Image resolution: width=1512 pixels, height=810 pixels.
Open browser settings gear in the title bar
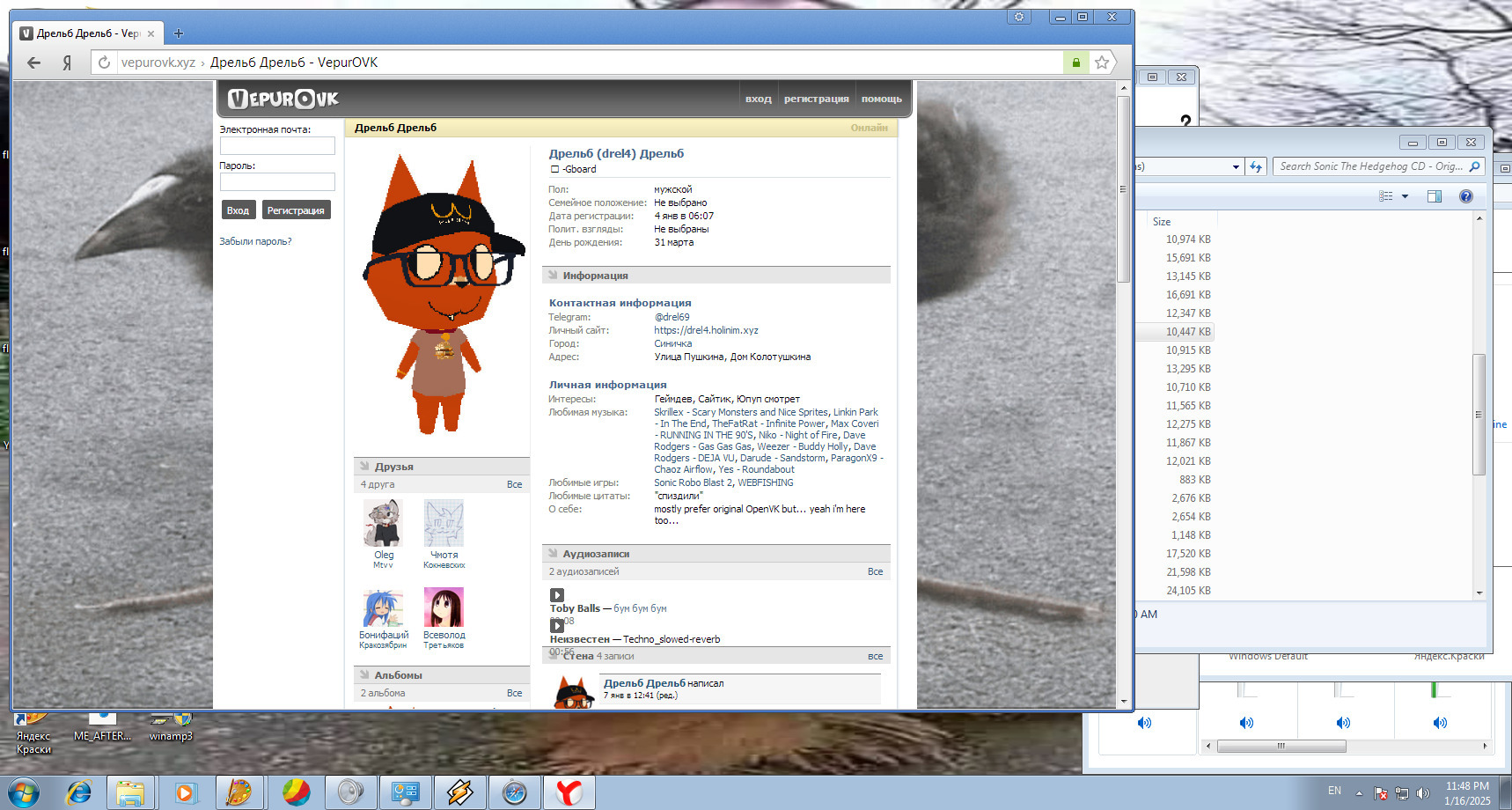click(1019, 17)
